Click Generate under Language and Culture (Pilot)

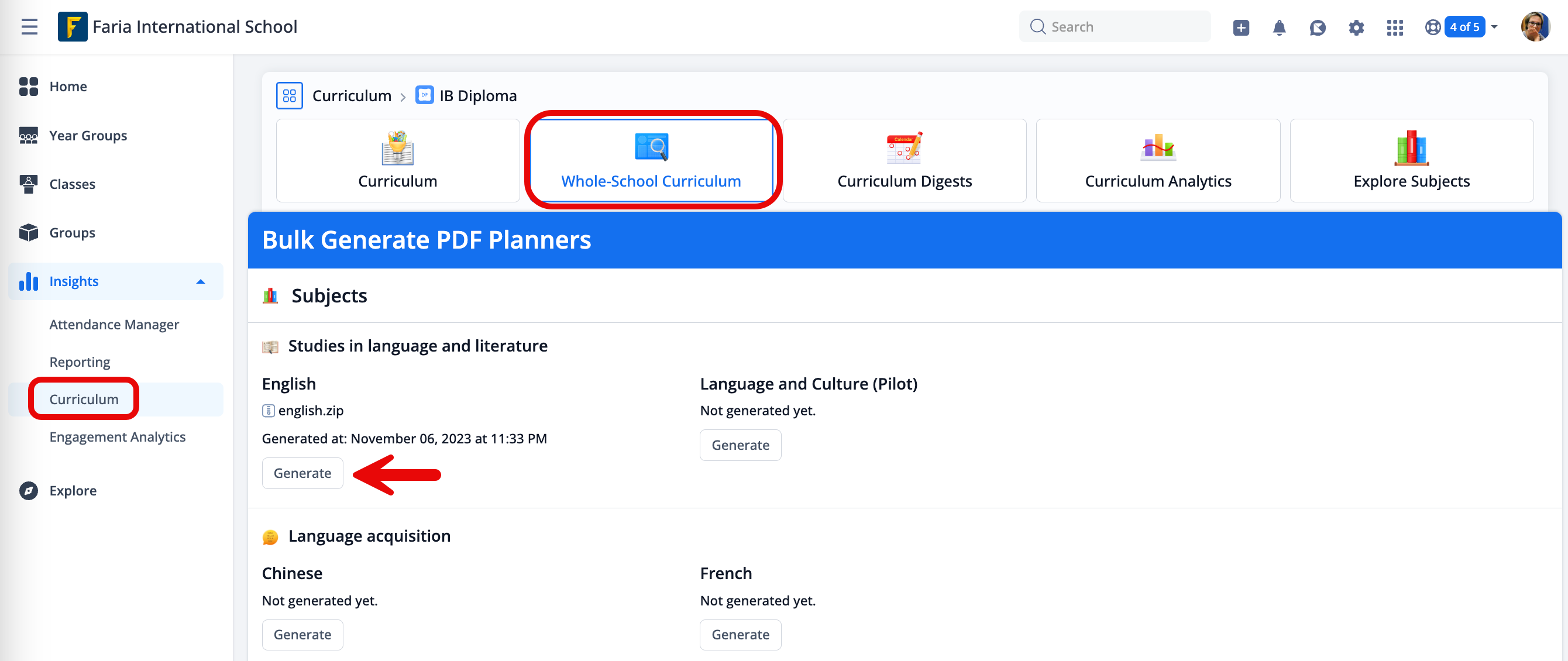coord(740,445)
